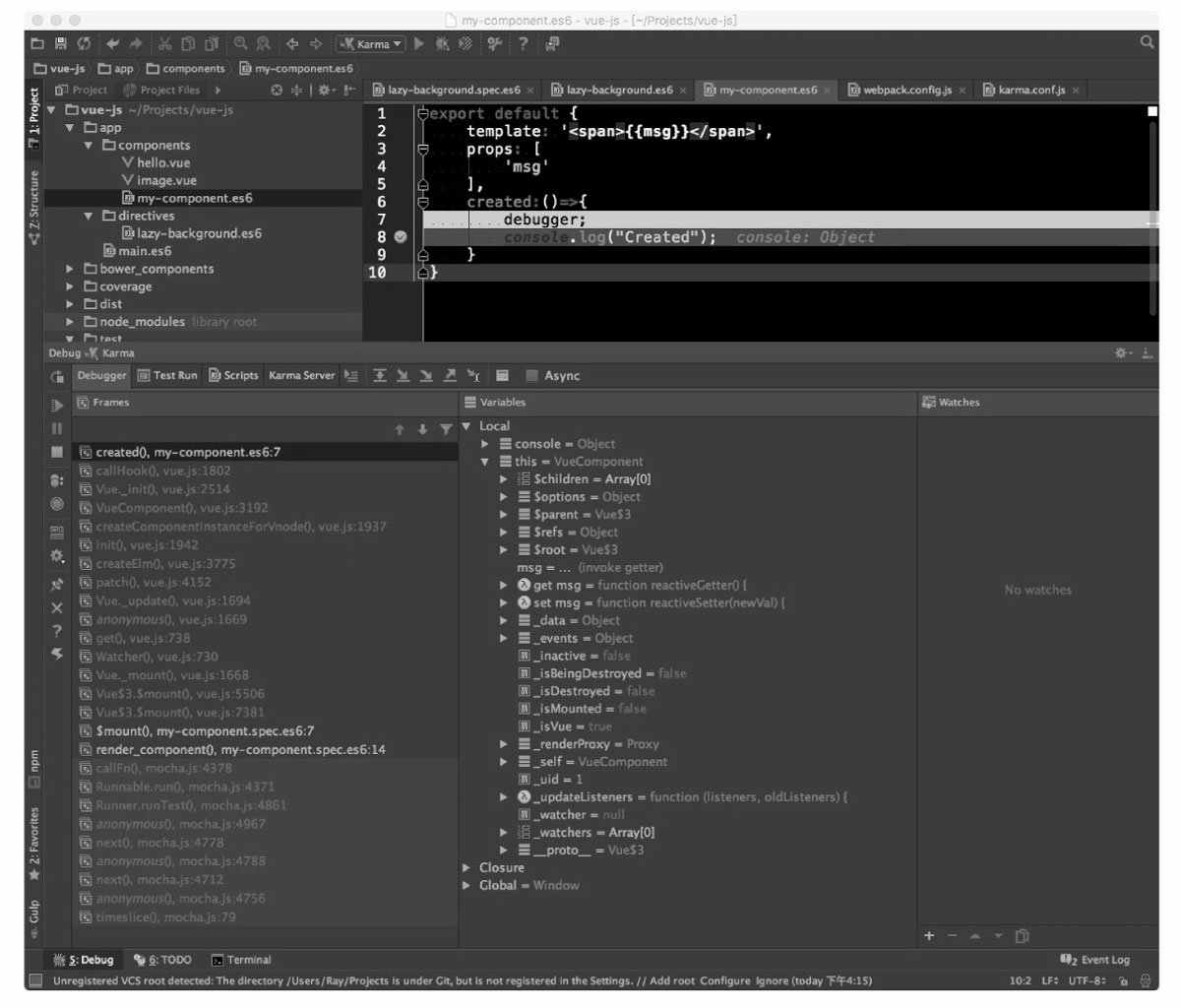Switch to webpack.config.js editor tab
This screenshot has height=1008, width=1181.
(x=905, y=90)
